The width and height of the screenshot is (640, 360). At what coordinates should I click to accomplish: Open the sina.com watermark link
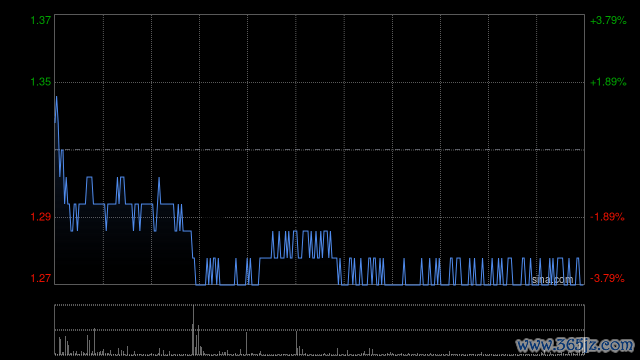[x=552, y=280]
